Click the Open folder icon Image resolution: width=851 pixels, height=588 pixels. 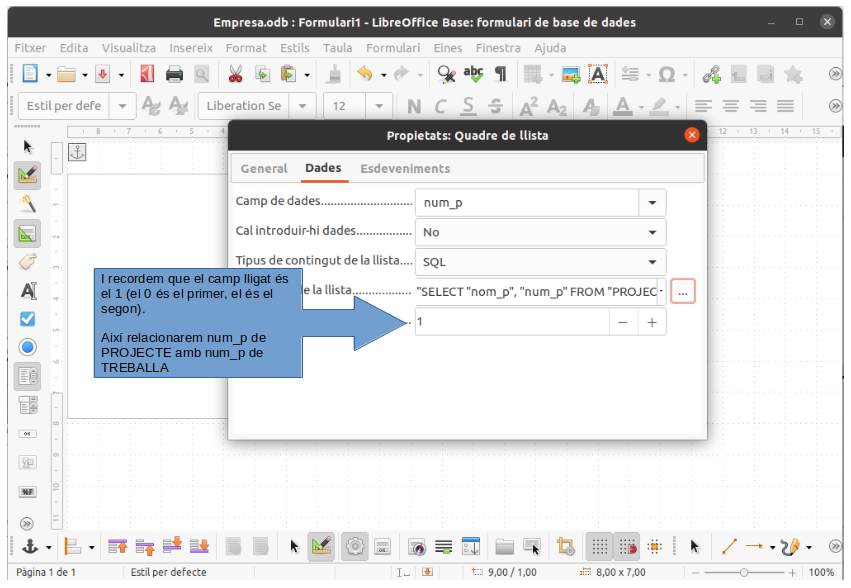66,74
